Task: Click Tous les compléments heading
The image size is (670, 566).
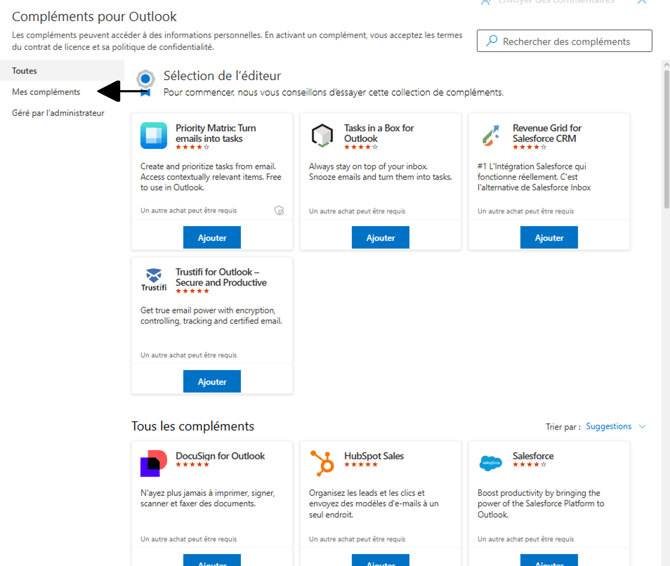Action: click(193, 426)
